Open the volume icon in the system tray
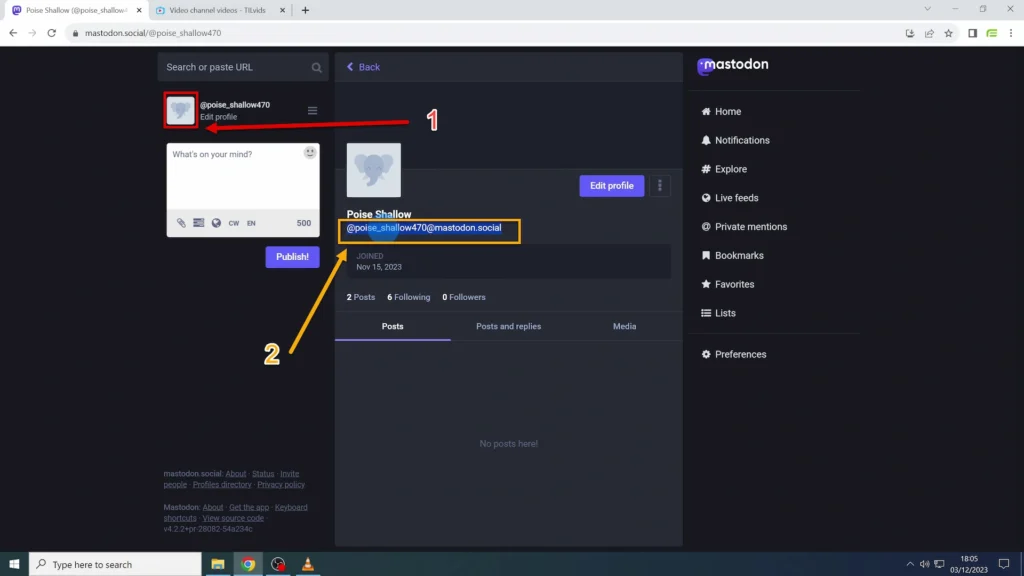 click(924, 564)
